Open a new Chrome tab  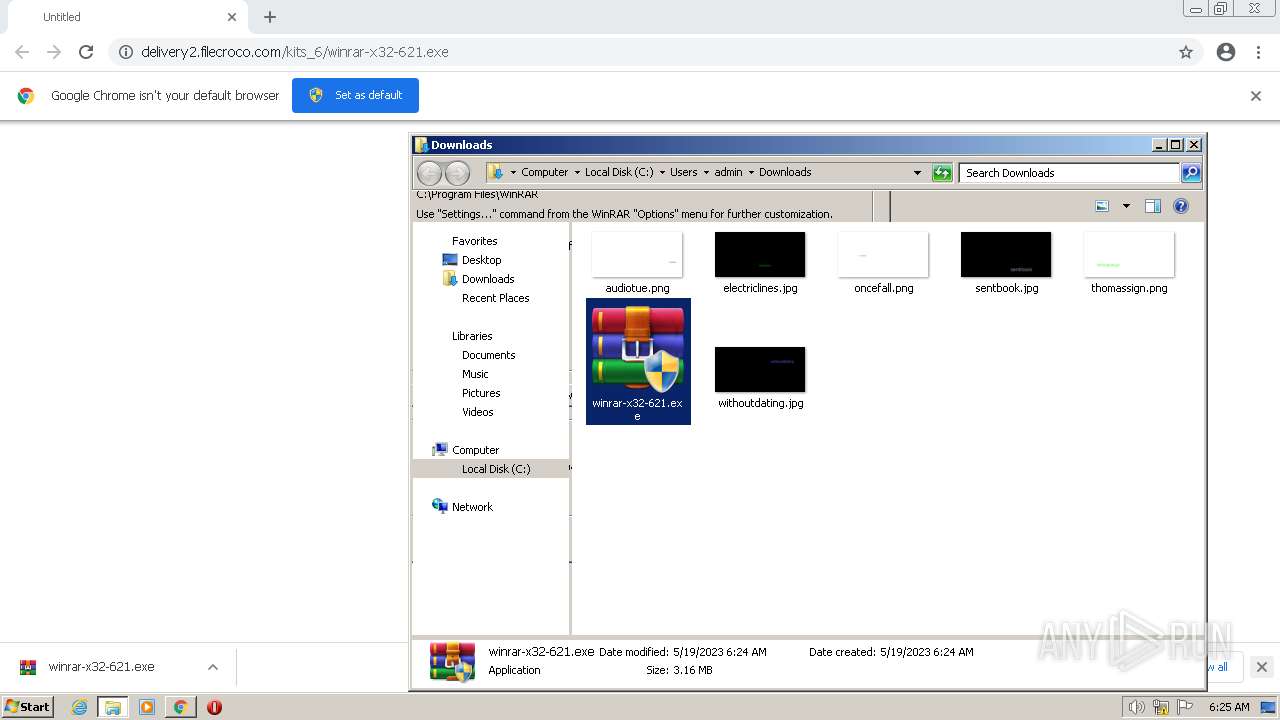(270, 17)
